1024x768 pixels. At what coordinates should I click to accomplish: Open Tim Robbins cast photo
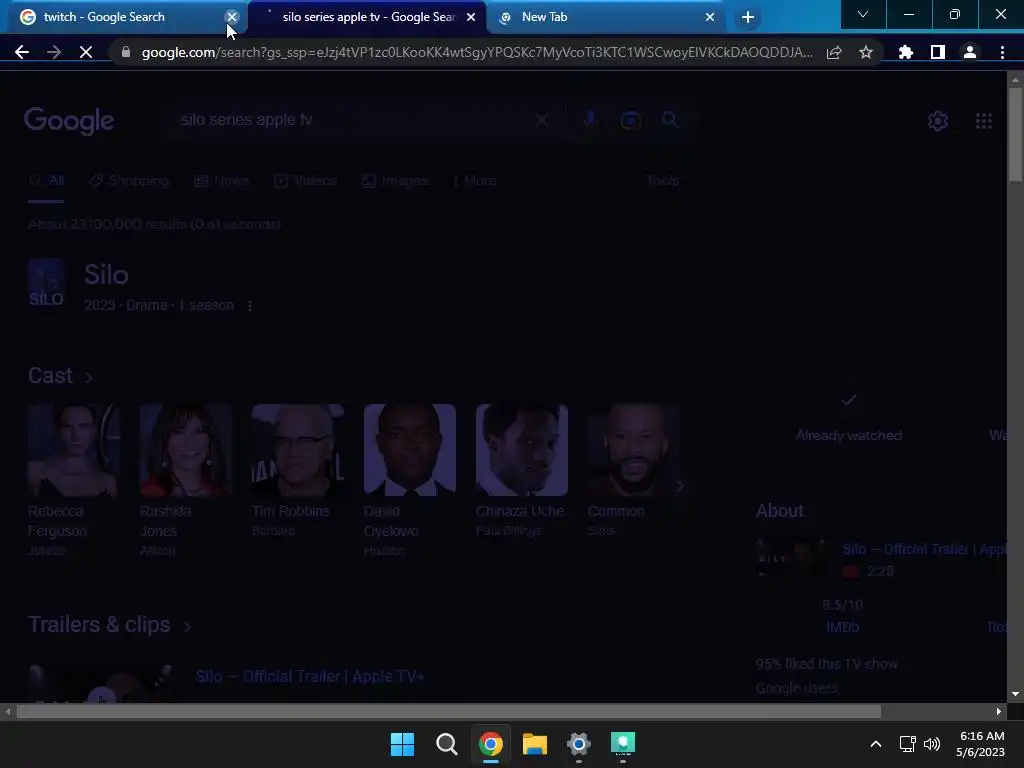(x=298, y=450)
